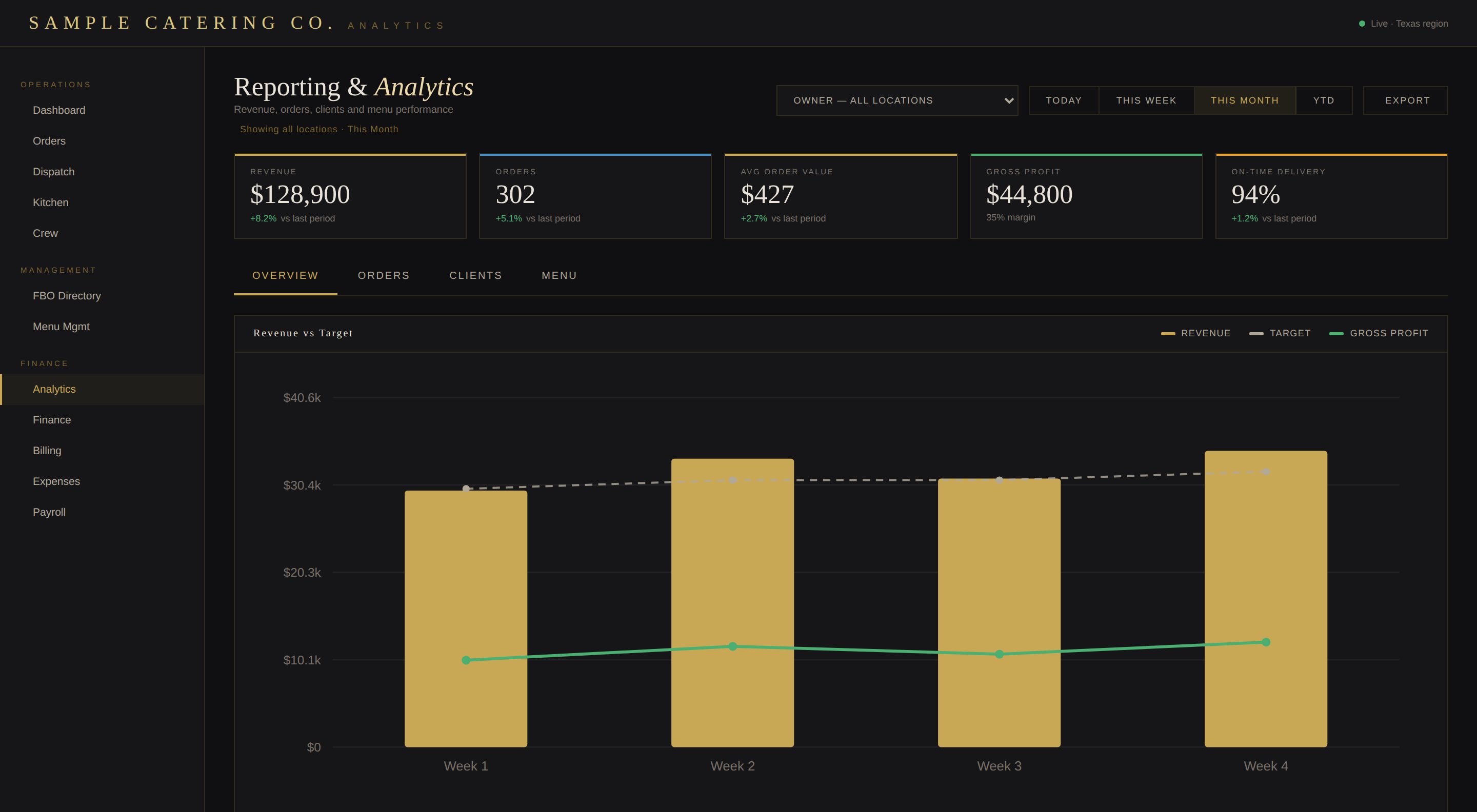Open Payroll page
This screenshot has width=1477, height=812.
[102, 512]
